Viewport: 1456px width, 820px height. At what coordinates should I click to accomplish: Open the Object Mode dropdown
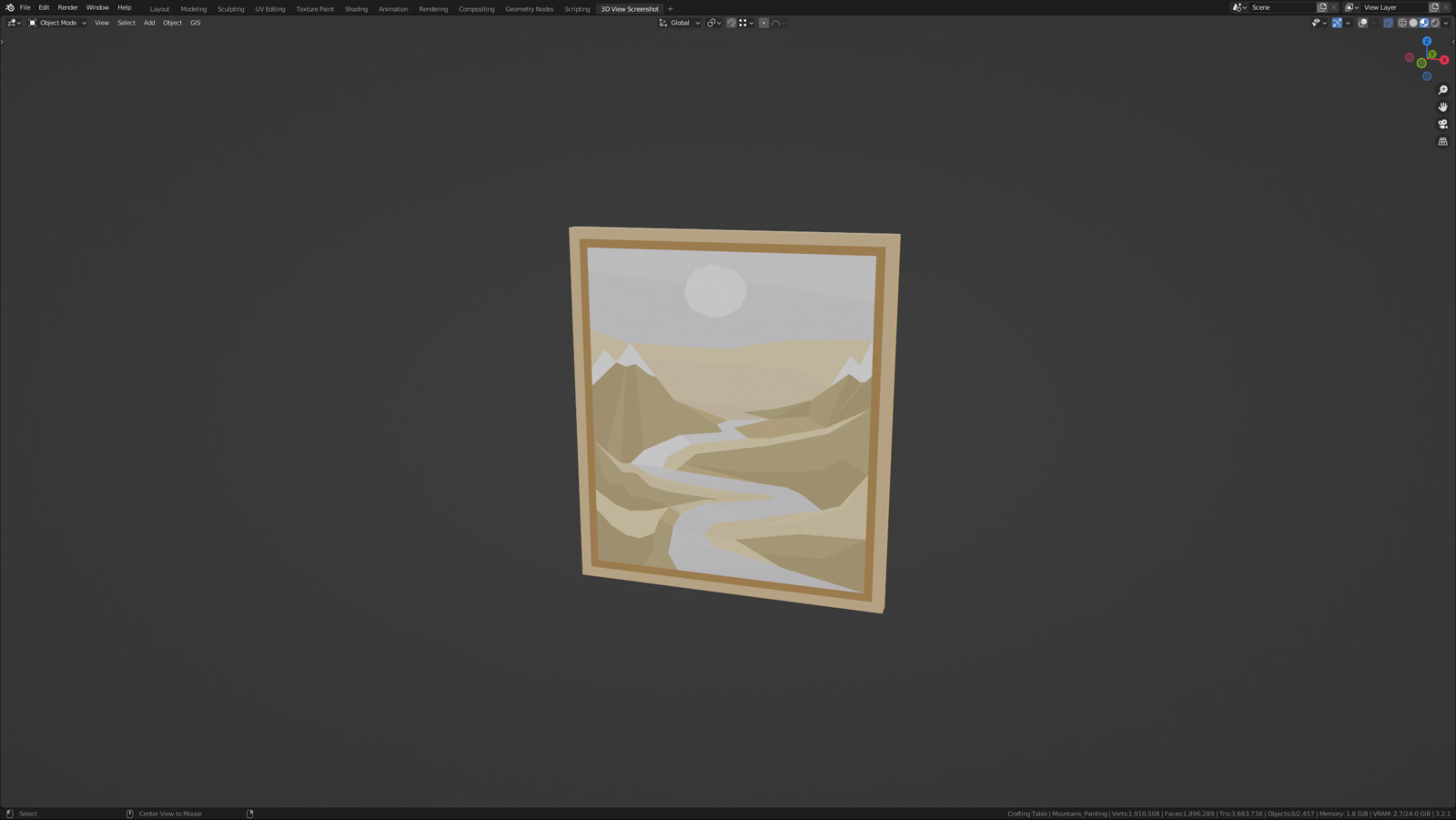(x=57, y=23)
